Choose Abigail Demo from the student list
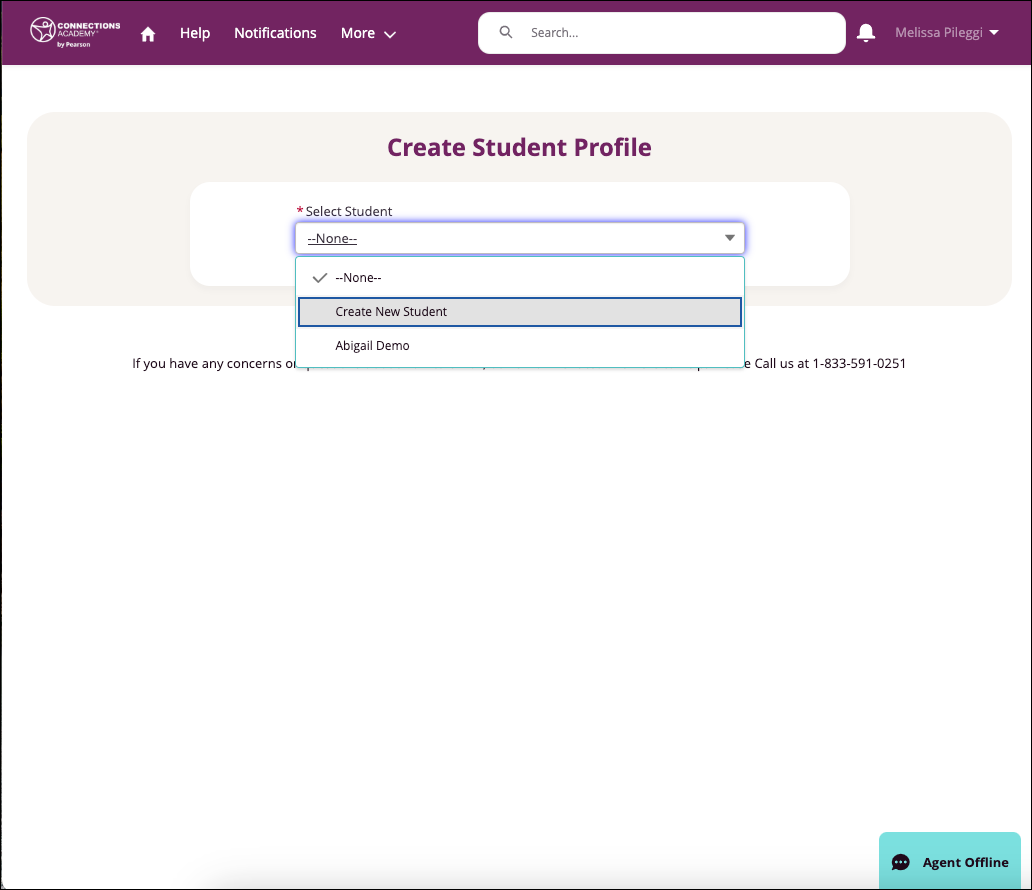The height and width of the screenshot is (890, 1032). (372, 345)
